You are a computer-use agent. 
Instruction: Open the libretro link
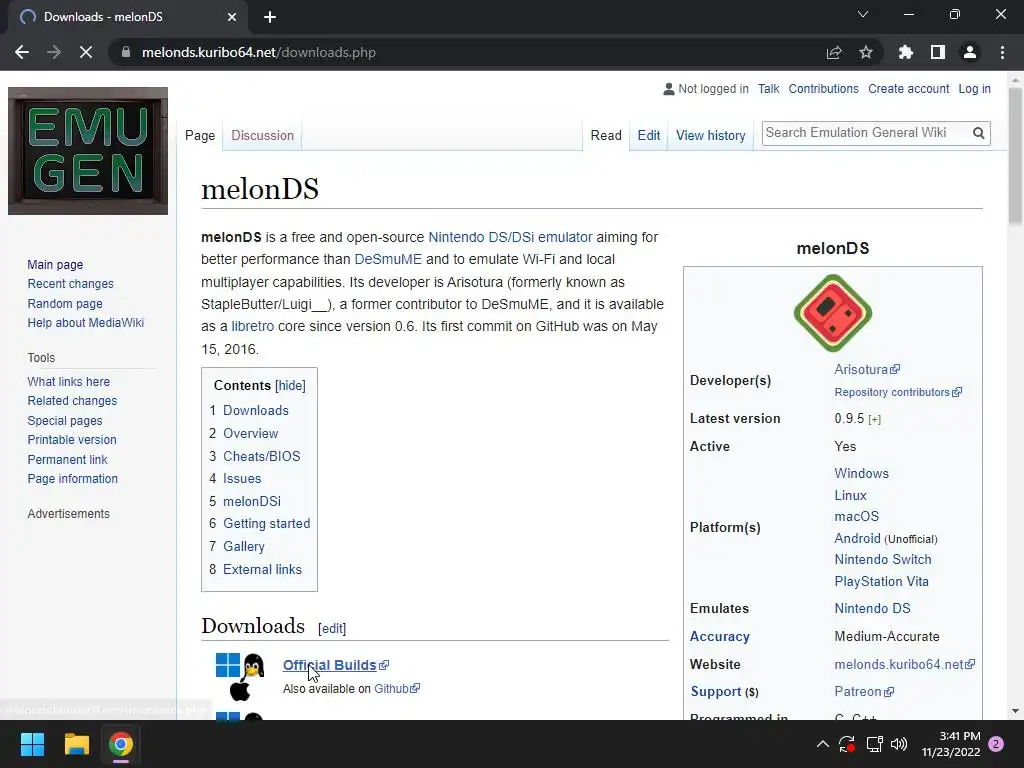point(253,326)
